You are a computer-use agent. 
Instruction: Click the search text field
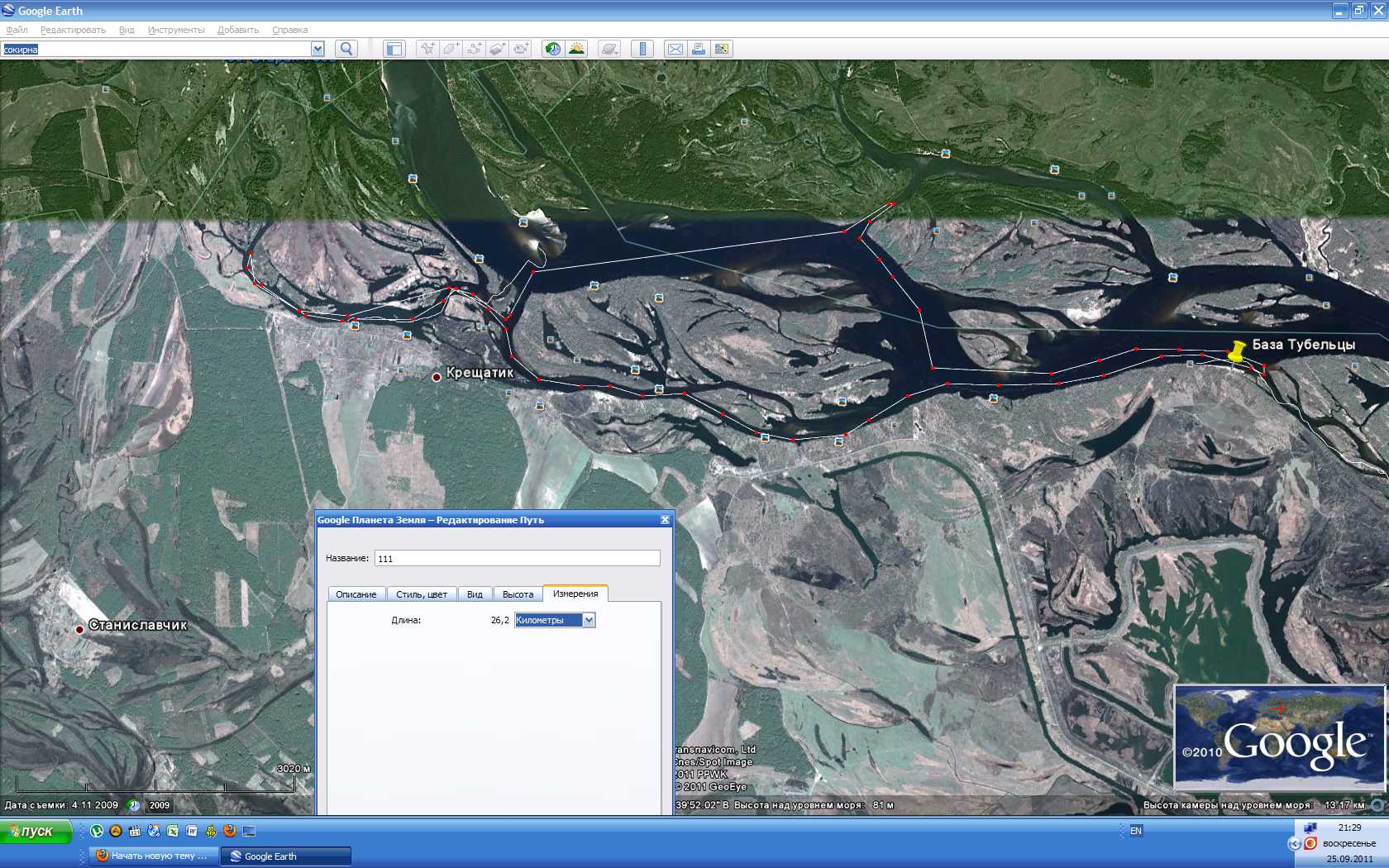(156, 49)
